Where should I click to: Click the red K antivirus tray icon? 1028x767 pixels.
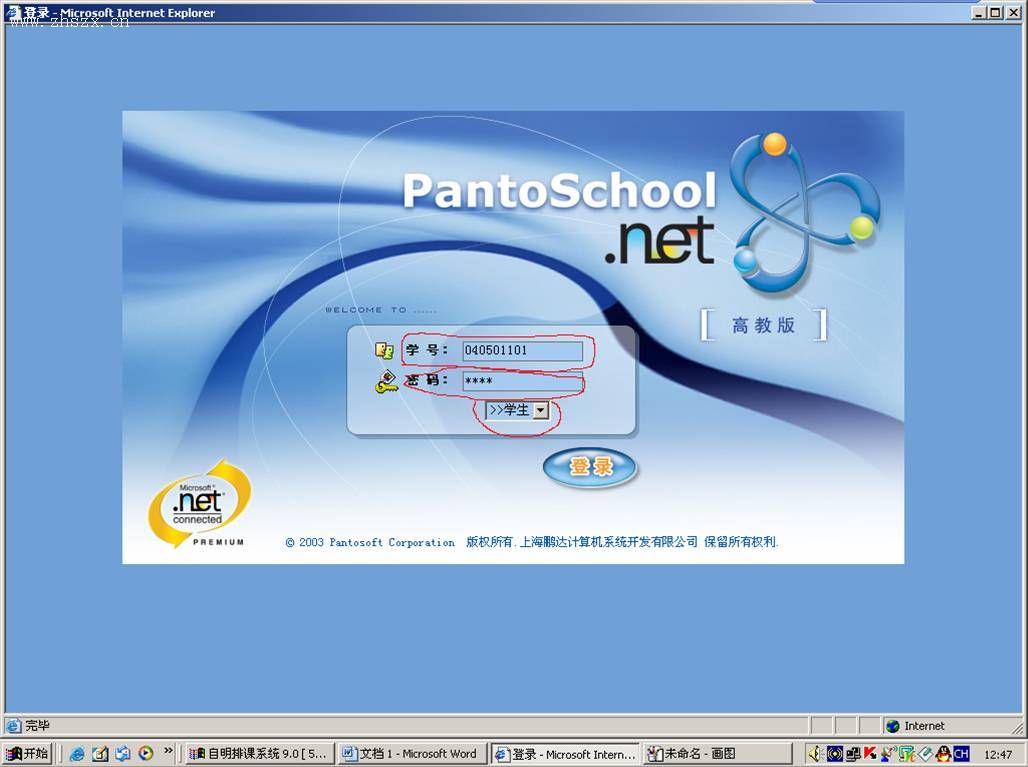click(x=870, y=754)
